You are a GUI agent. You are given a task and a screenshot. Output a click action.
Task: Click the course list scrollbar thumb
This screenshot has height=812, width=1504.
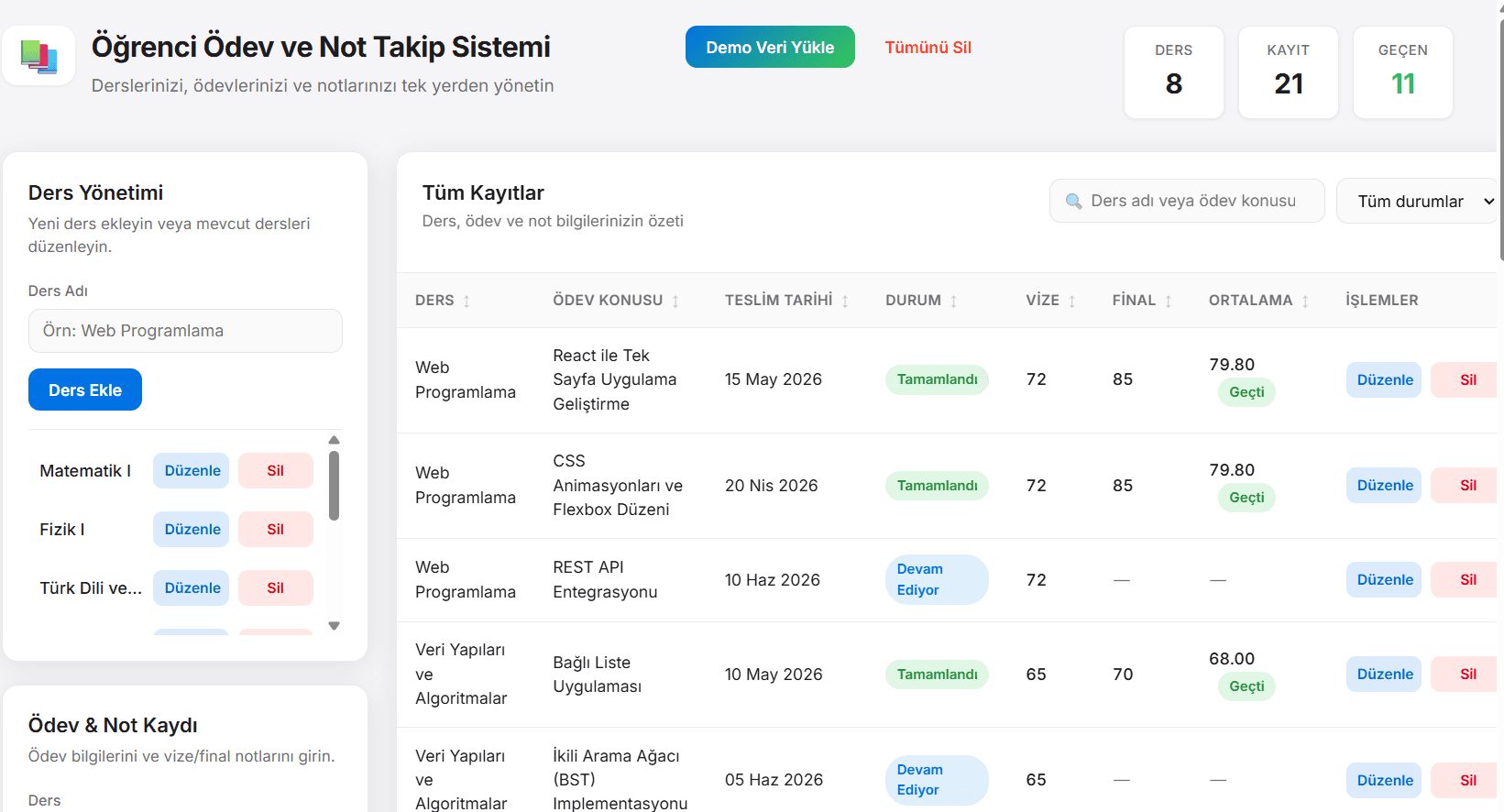tap(334, 486)
